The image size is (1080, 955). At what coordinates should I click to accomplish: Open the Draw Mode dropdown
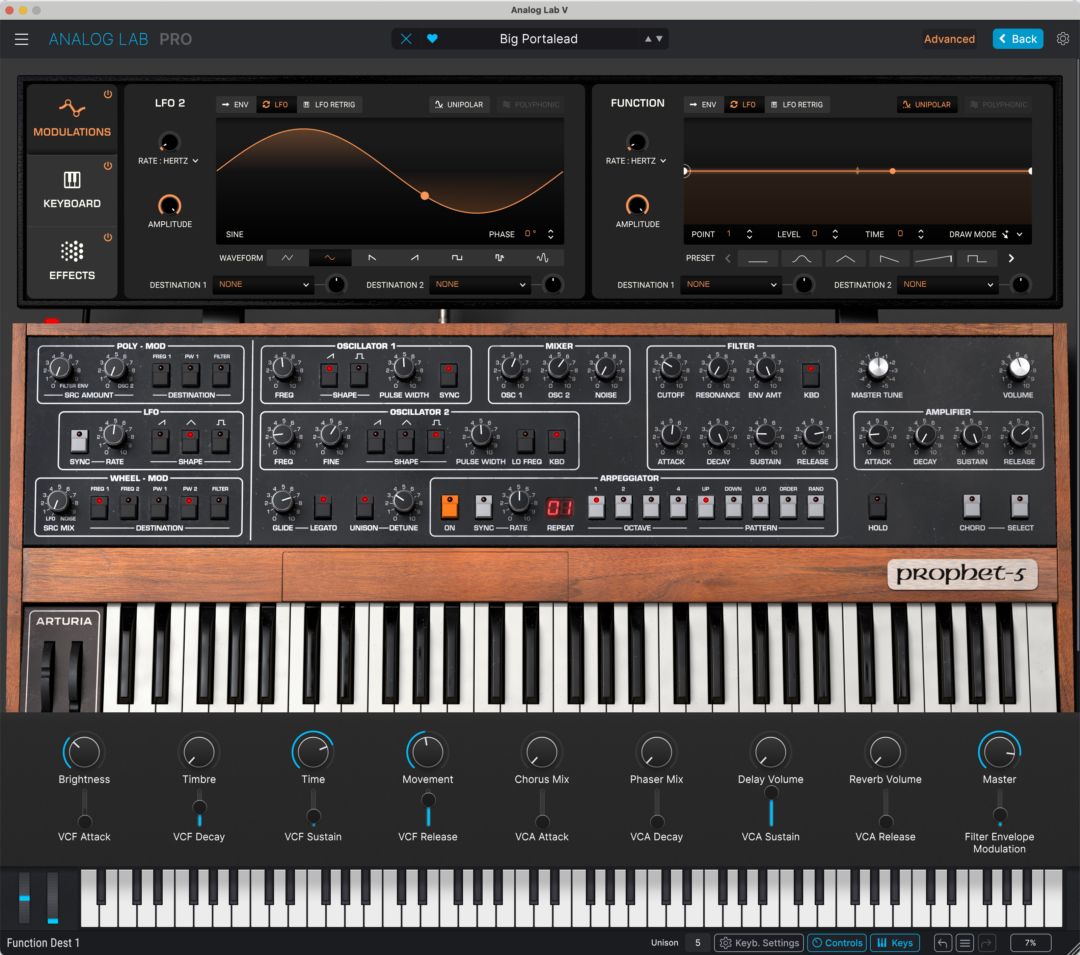click(986, 235)
